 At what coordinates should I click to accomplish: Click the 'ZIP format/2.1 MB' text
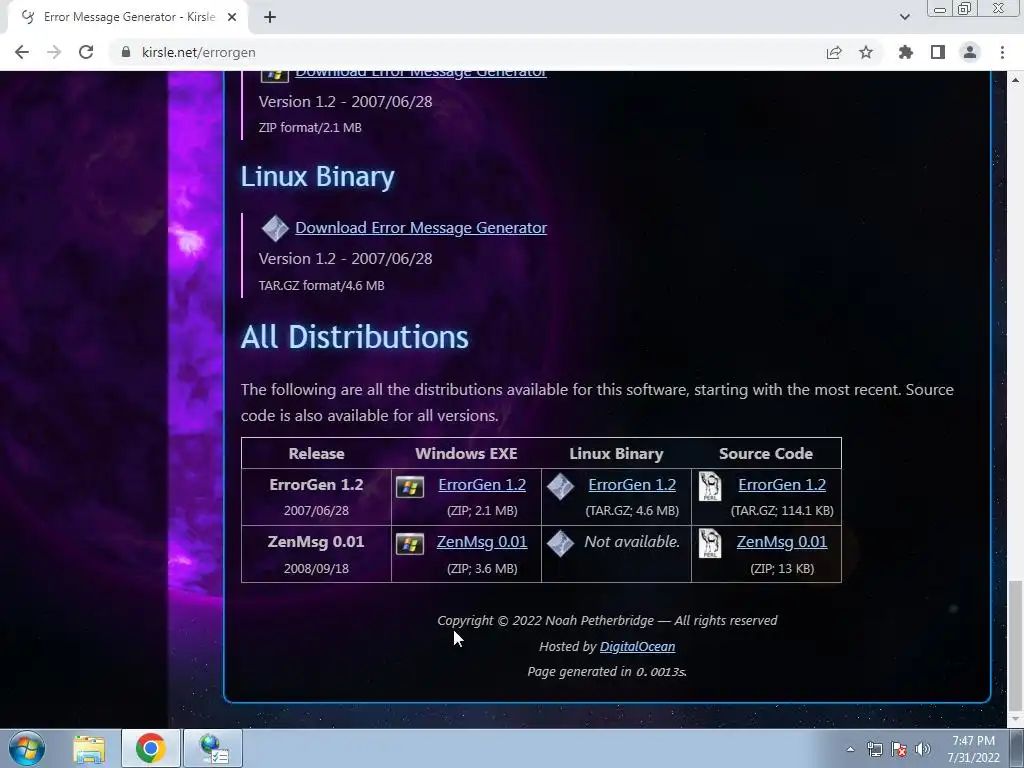tap(310, 127)
